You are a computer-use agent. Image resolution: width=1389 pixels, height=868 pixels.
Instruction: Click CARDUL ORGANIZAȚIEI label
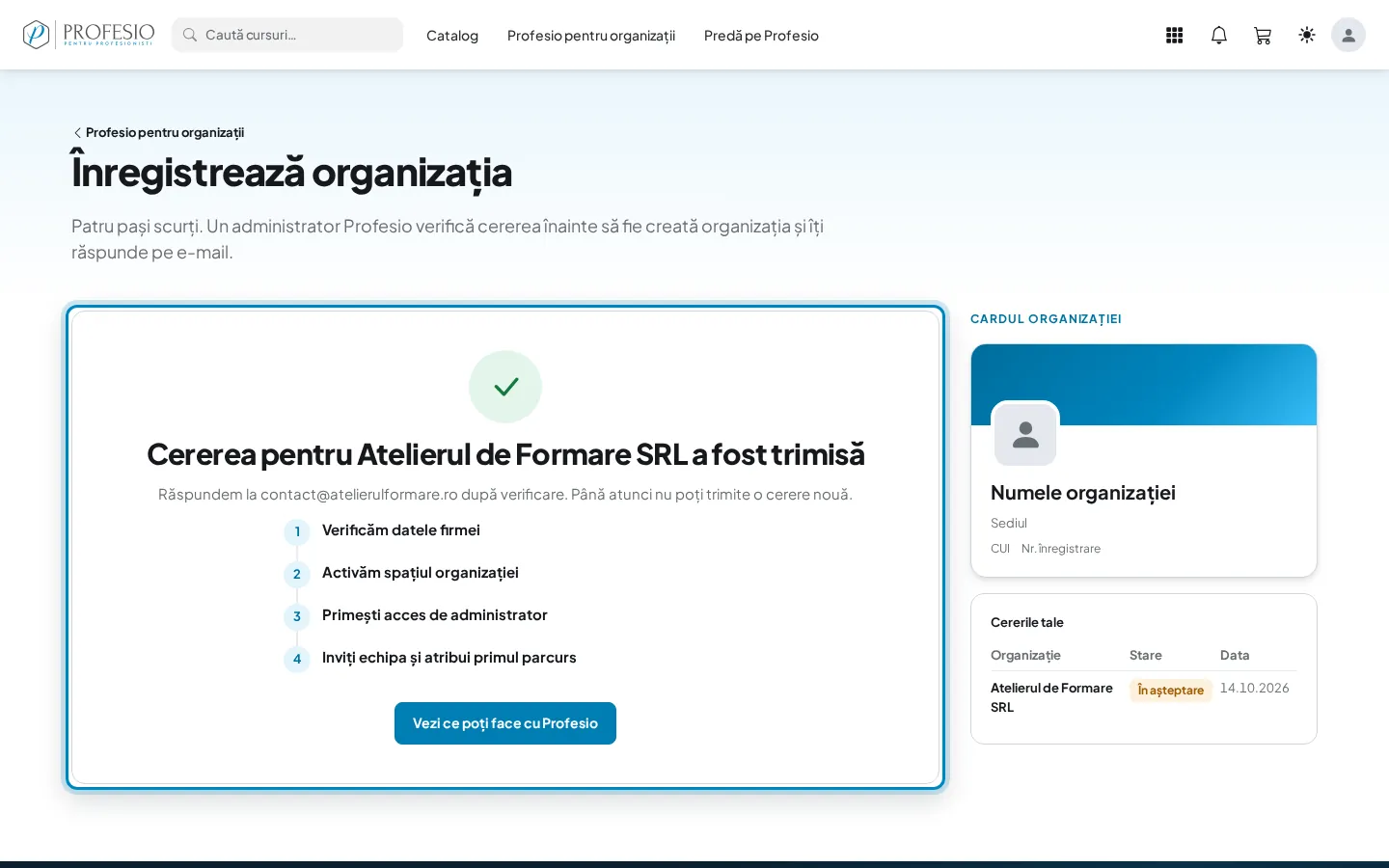tap(1046, 319)
